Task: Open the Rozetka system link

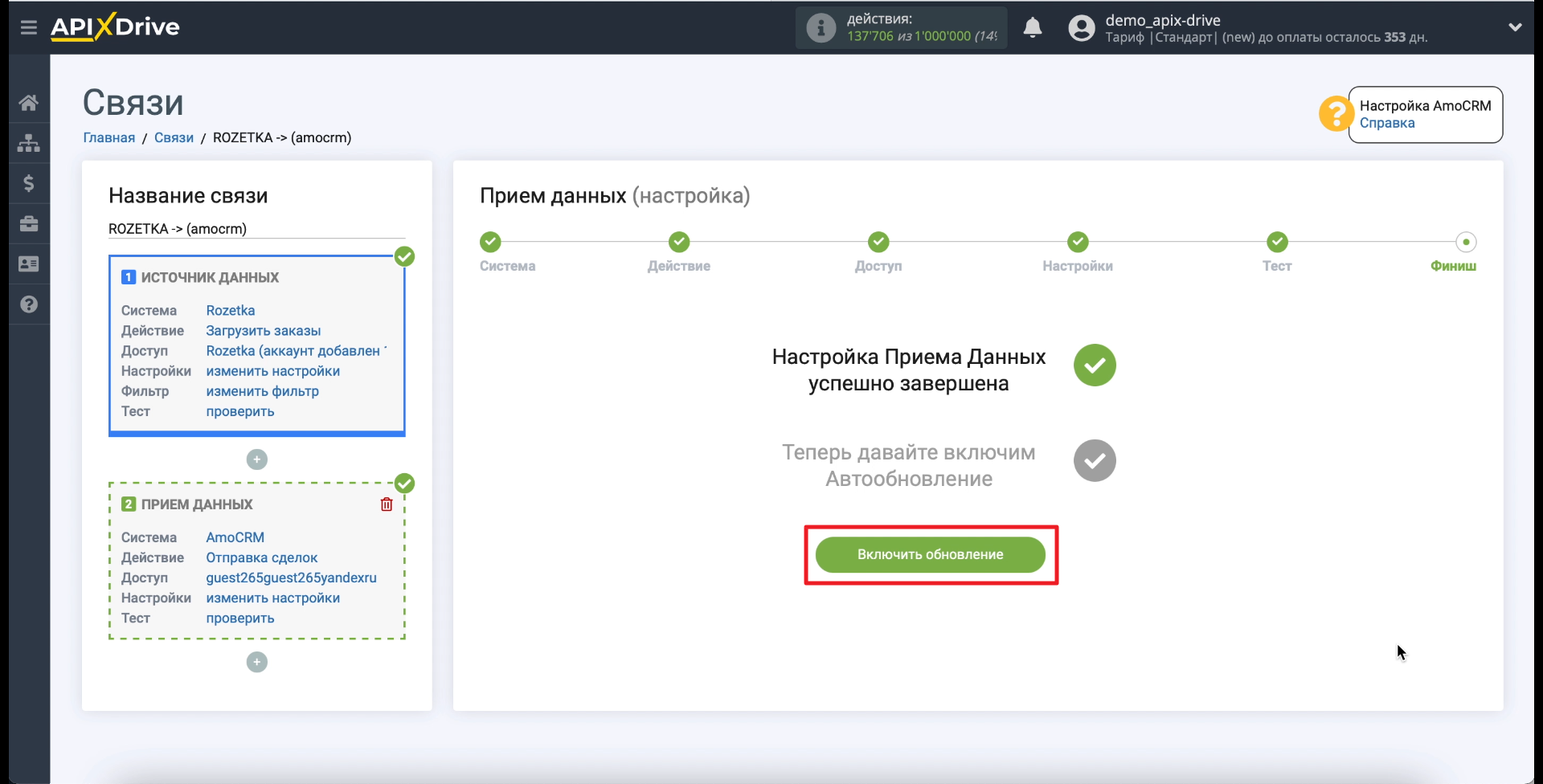Action: [231, 310]
